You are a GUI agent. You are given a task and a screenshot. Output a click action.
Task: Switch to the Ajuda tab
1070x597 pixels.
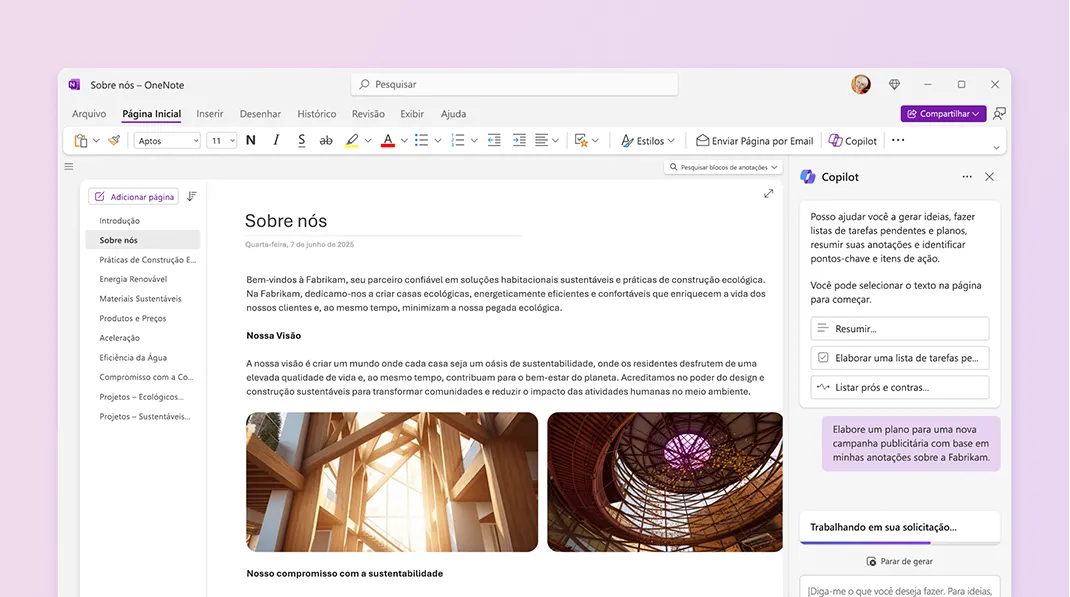453,114
